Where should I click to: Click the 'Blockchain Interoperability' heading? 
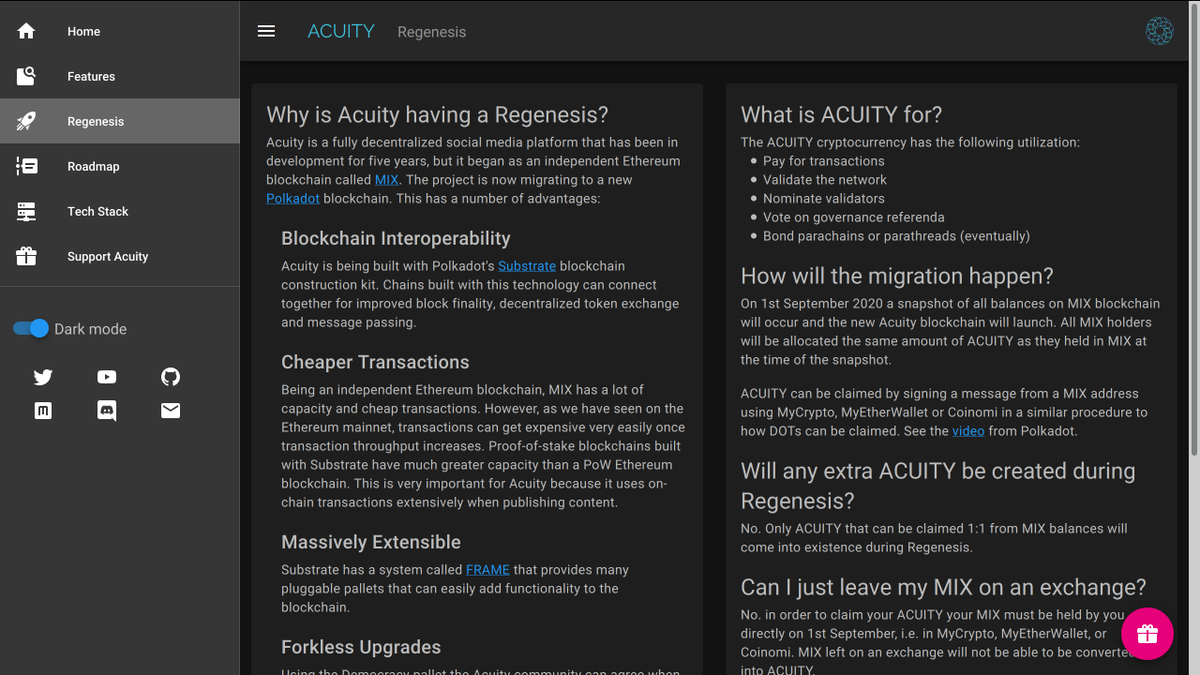396,238
